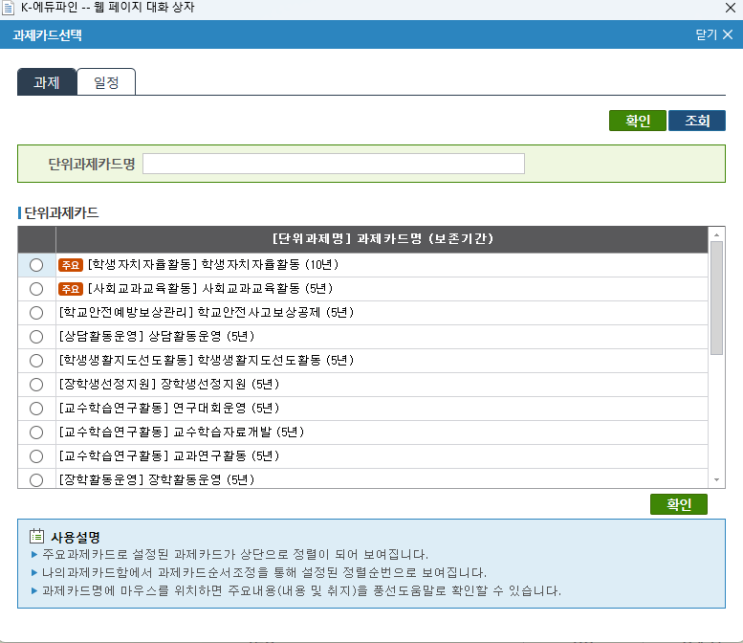The image size is (743, 643).
Task: Click 주요 badge on 사회교과교육활동 row
Action: [x=71, y=289]
